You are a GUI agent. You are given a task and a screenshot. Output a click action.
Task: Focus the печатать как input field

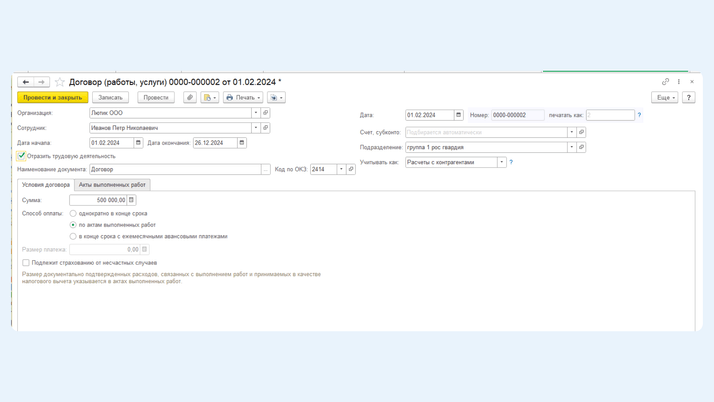[610, 115]
